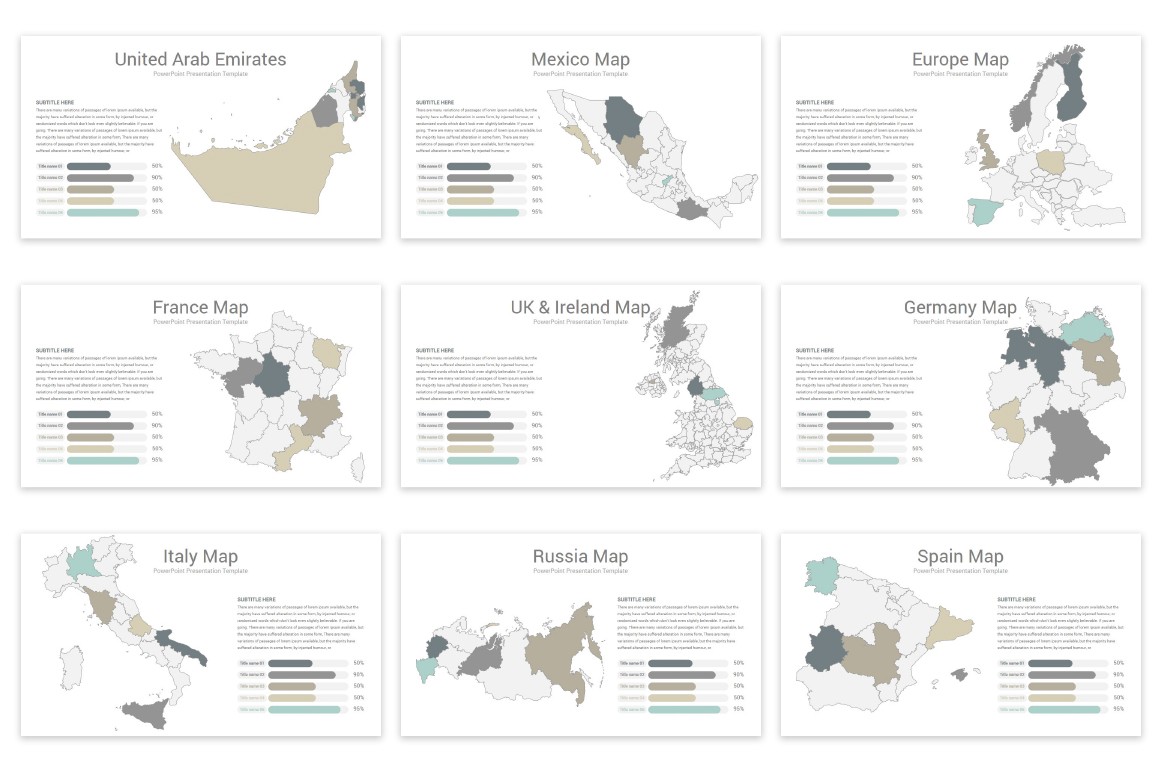Select the teal Lombardy region on Italy map
Screen dimensions: 1160x772
[83, 561]
